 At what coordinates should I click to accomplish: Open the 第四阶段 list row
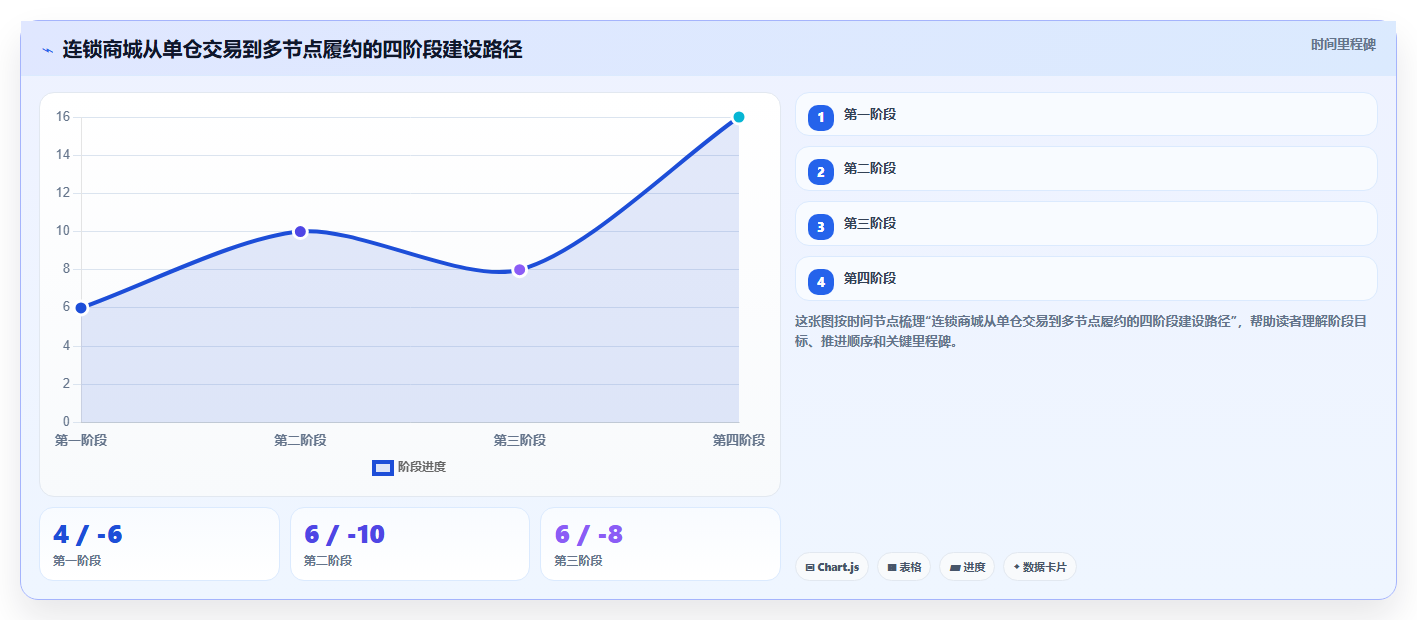pyautogui.click(x=1086, y=278)
